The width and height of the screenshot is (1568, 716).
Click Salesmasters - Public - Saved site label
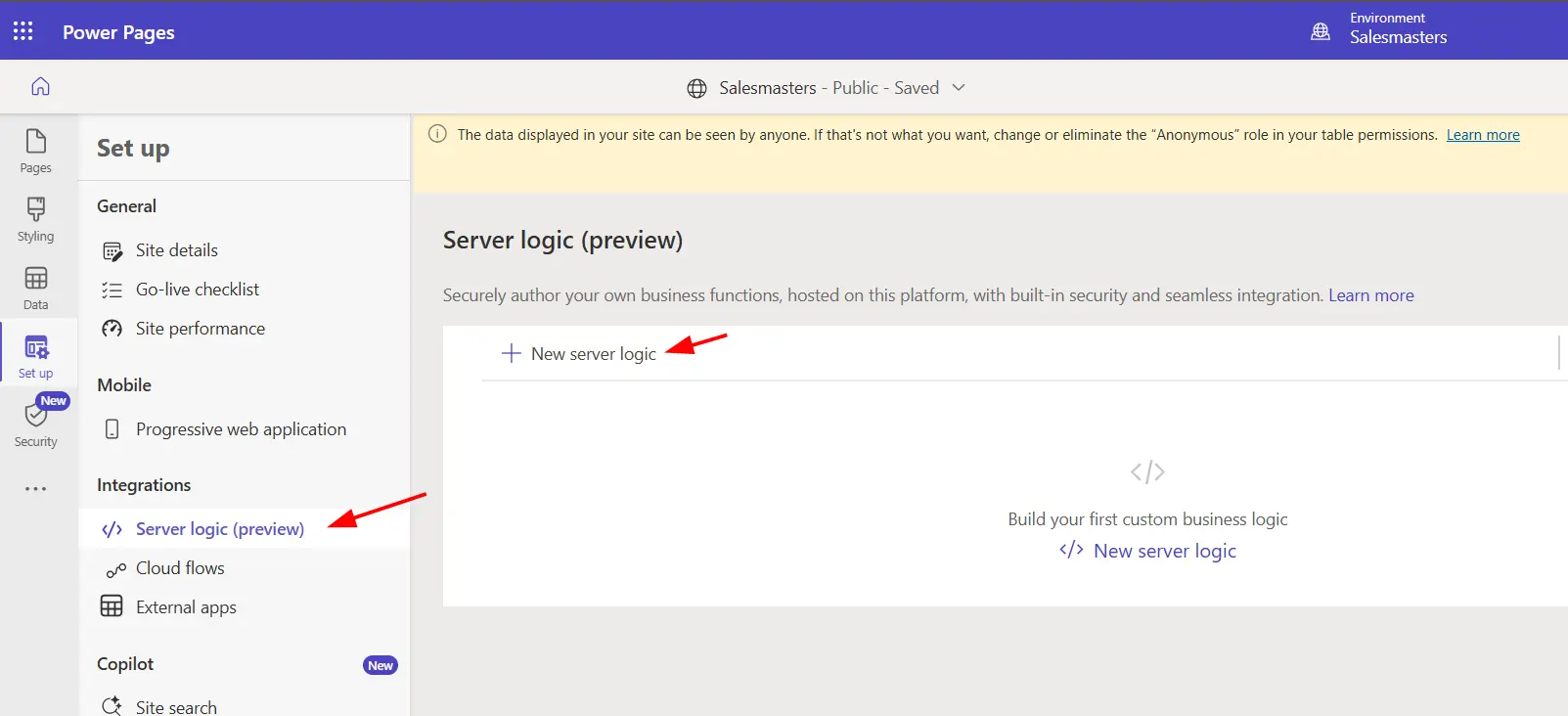coord(829,88)
